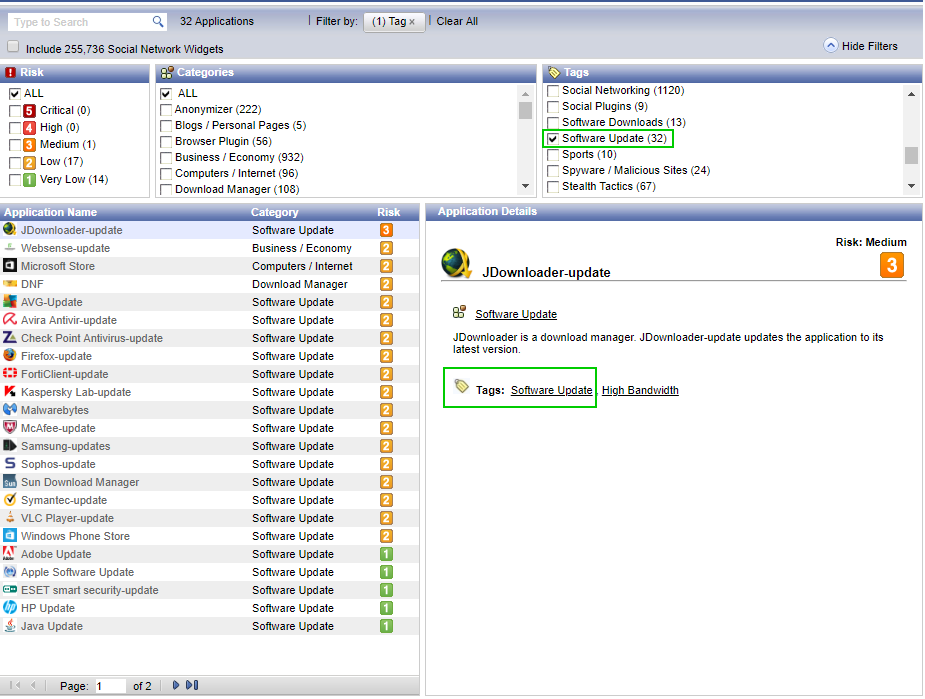Check the Low risk filter
Image resolution: width=925 pixels, height=699 pixels.
15,162
